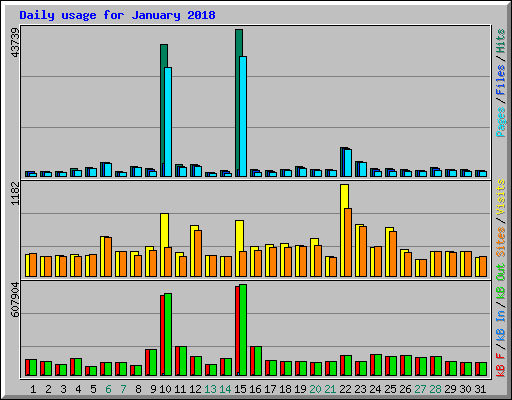Select the cyan Pages bar for day 15

tap(243, 116)
